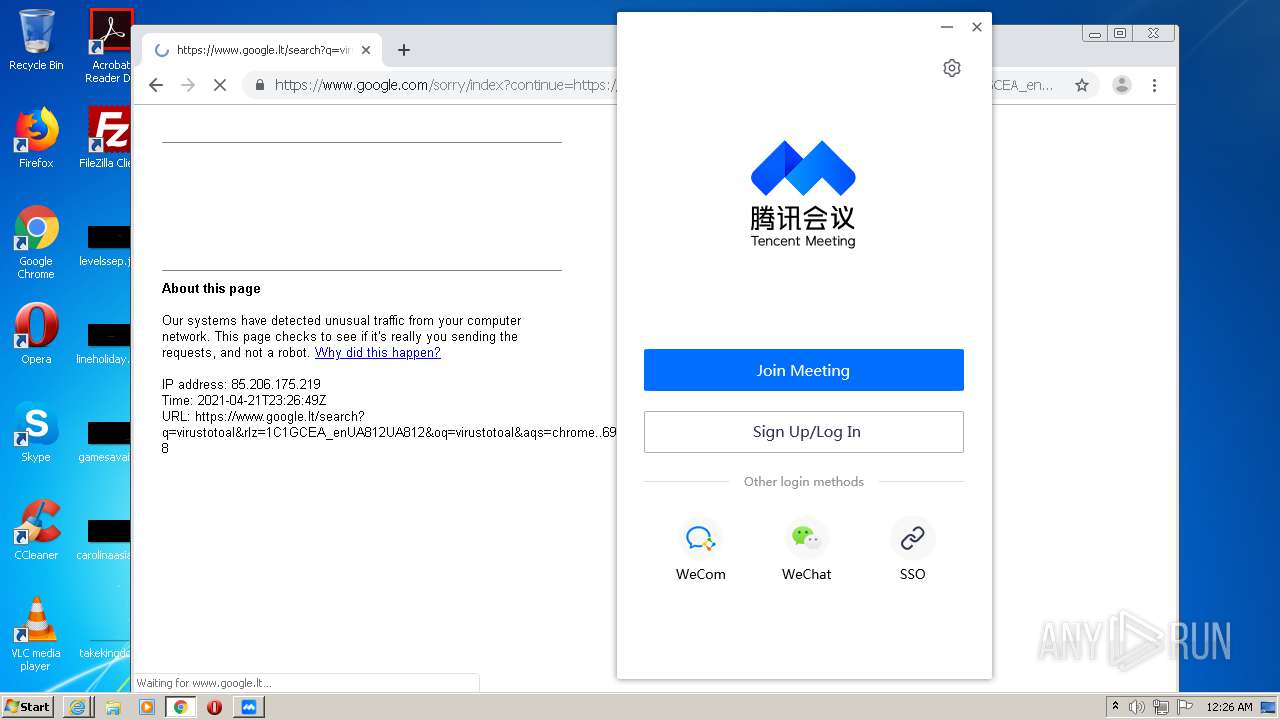Select the Acrobat Reader desktop icon
The height and width of the screenshot is (720, 1280).
point(108,46)
